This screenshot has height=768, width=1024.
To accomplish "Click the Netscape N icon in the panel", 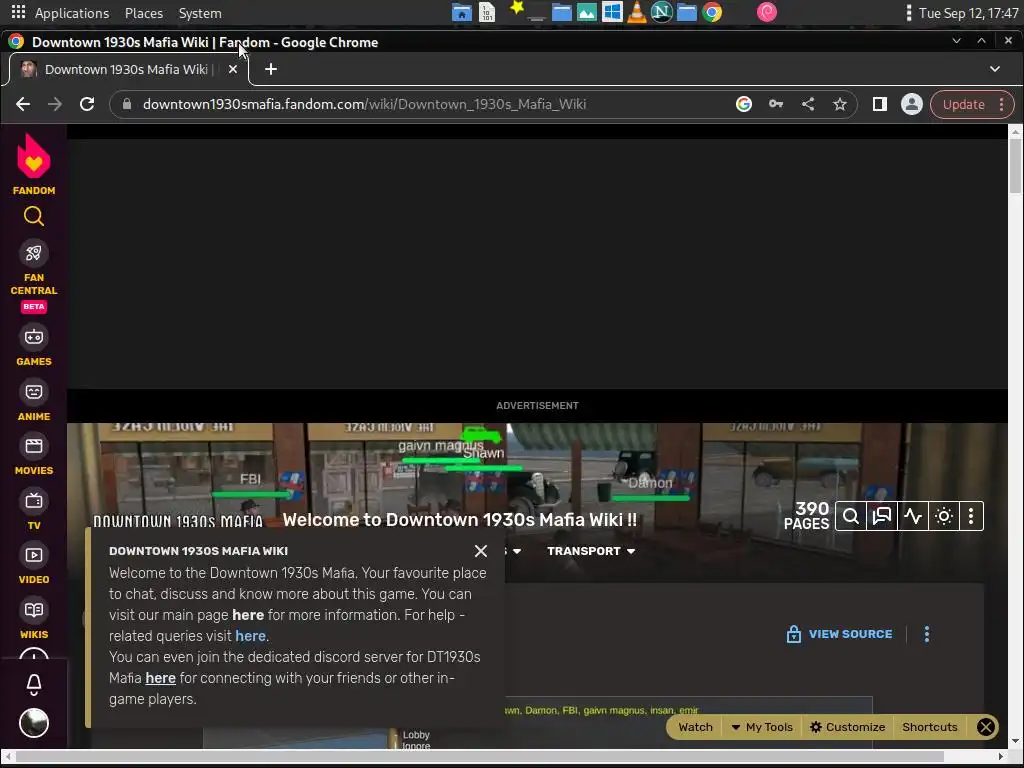I will (662, 12).
